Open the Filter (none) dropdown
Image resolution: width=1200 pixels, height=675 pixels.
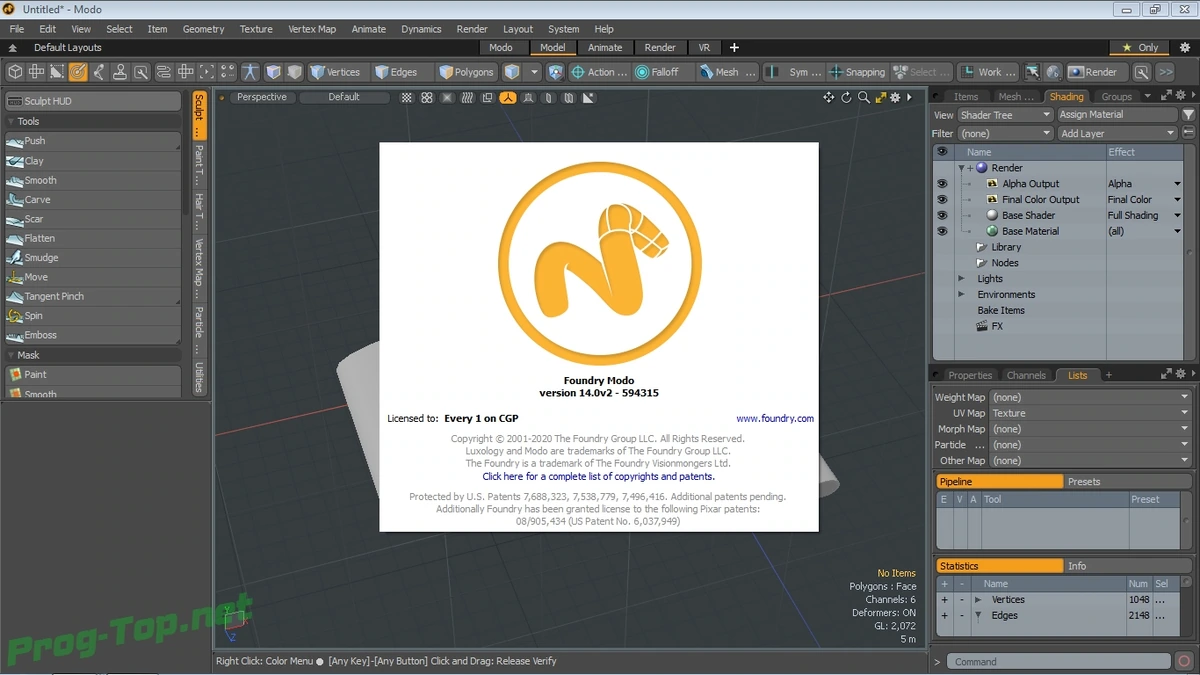[1005, 133]
